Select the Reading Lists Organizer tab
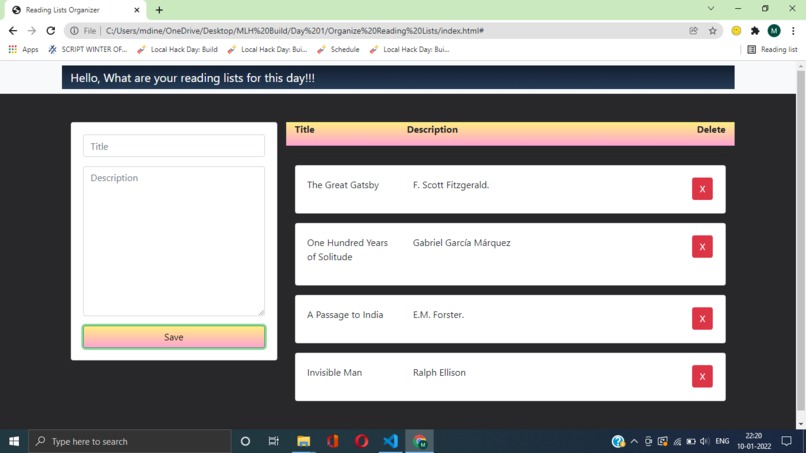The image size is (806, 453). (75, 10)
